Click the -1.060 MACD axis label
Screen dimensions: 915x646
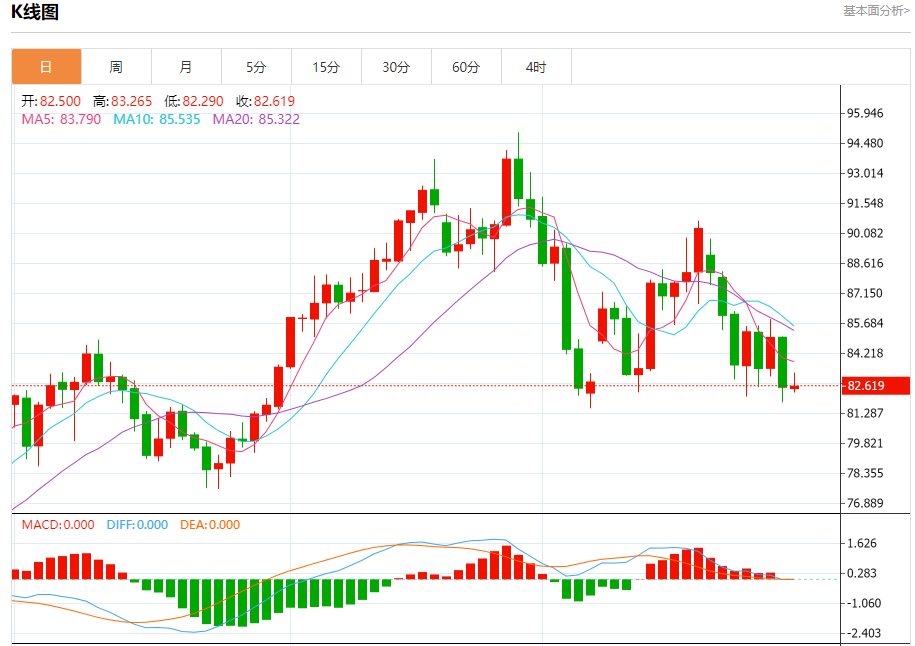click(862, 603)
